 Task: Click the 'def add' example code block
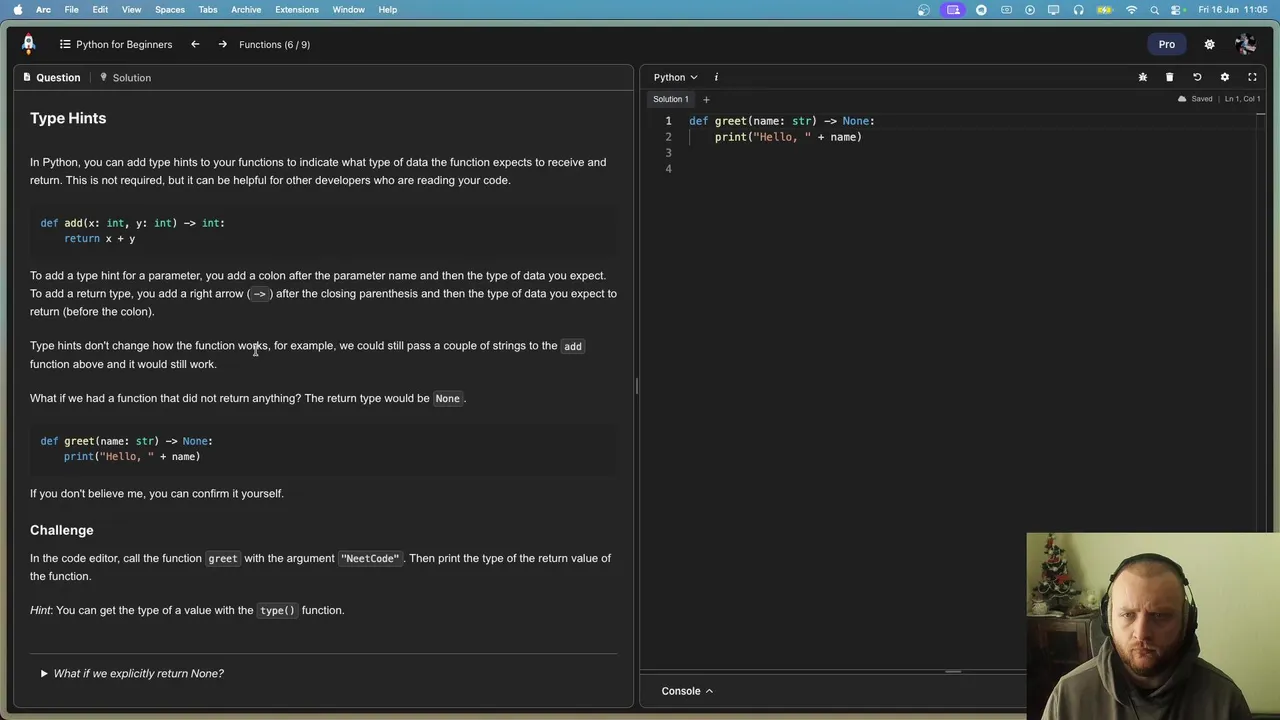point(323,231)
